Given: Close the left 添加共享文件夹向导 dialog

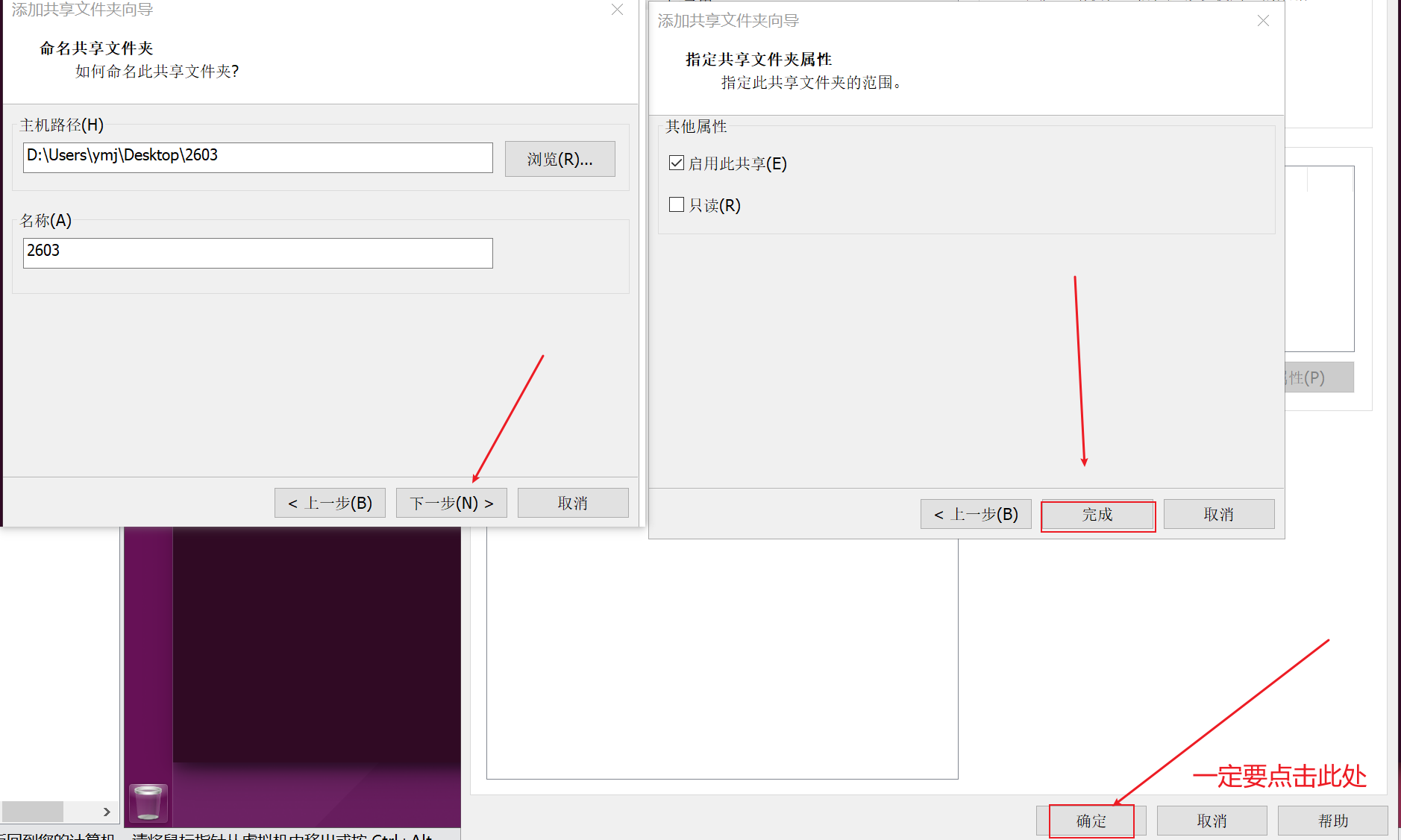Looking at the screenshot, I should (617, 10).
